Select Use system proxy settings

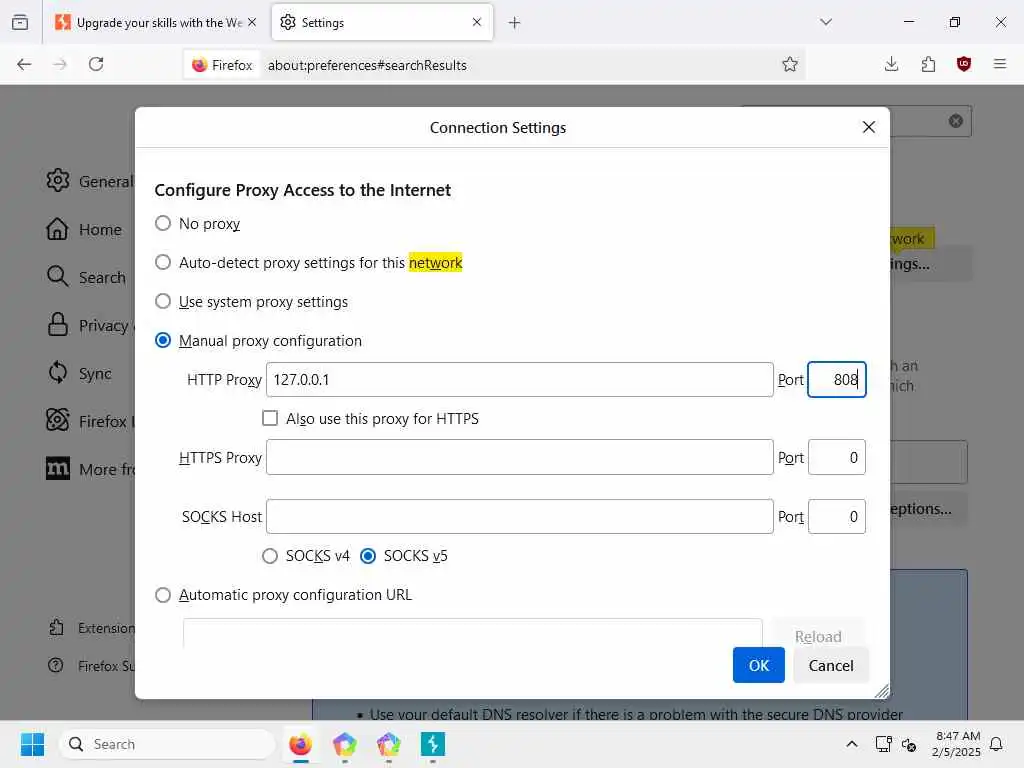point(163,301)
